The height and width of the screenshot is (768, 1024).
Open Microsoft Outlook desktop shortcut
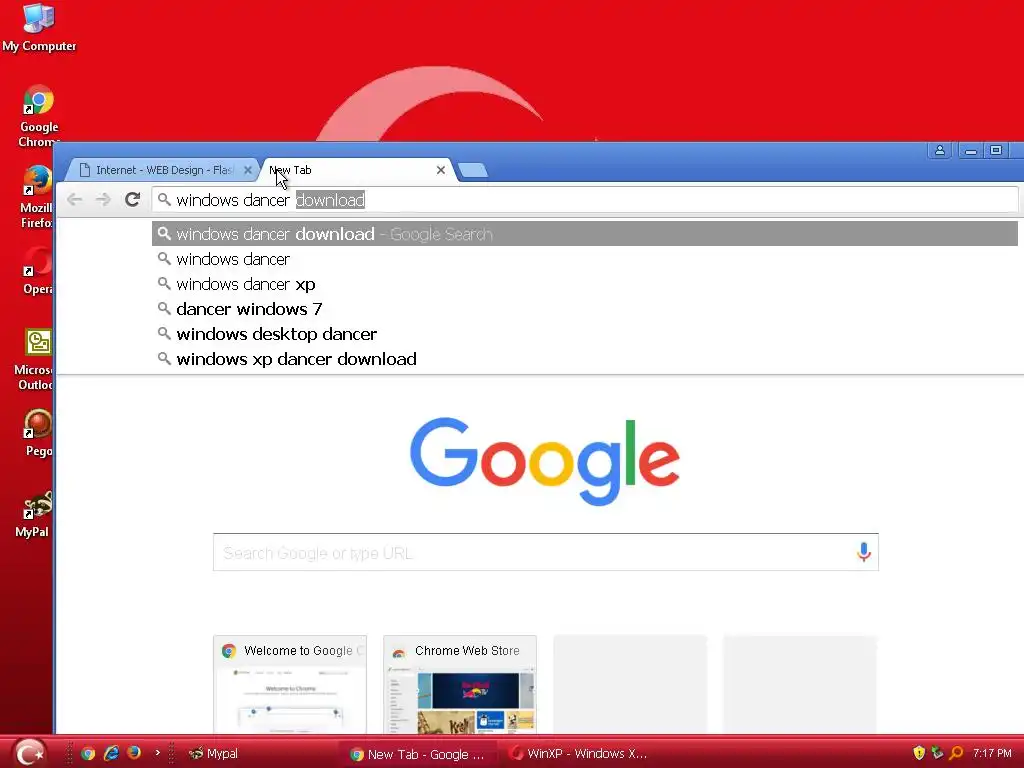[34, 359]
